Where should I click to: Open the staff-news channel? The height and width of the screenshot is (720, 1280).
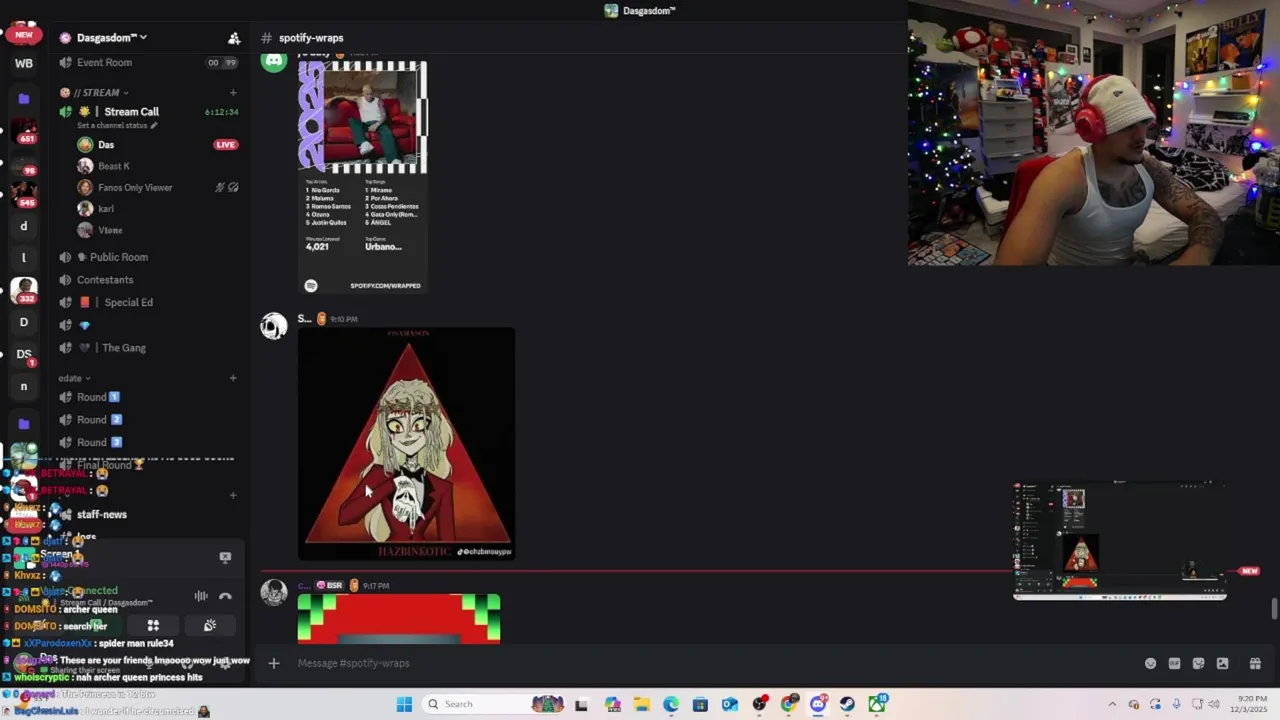pyautogui.click(x=101, y=514)
